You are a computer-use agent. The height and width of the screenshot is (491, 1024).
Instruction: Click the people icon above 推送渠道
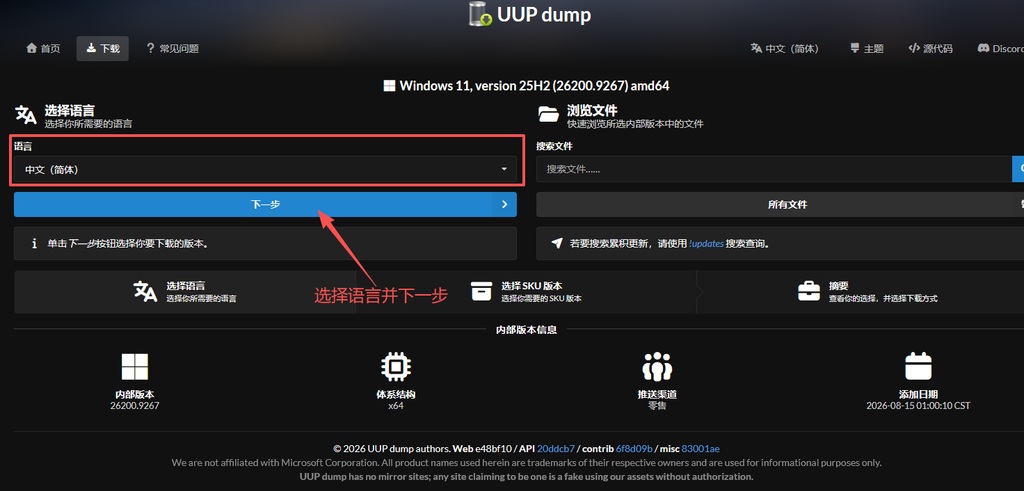coord(657,367)
